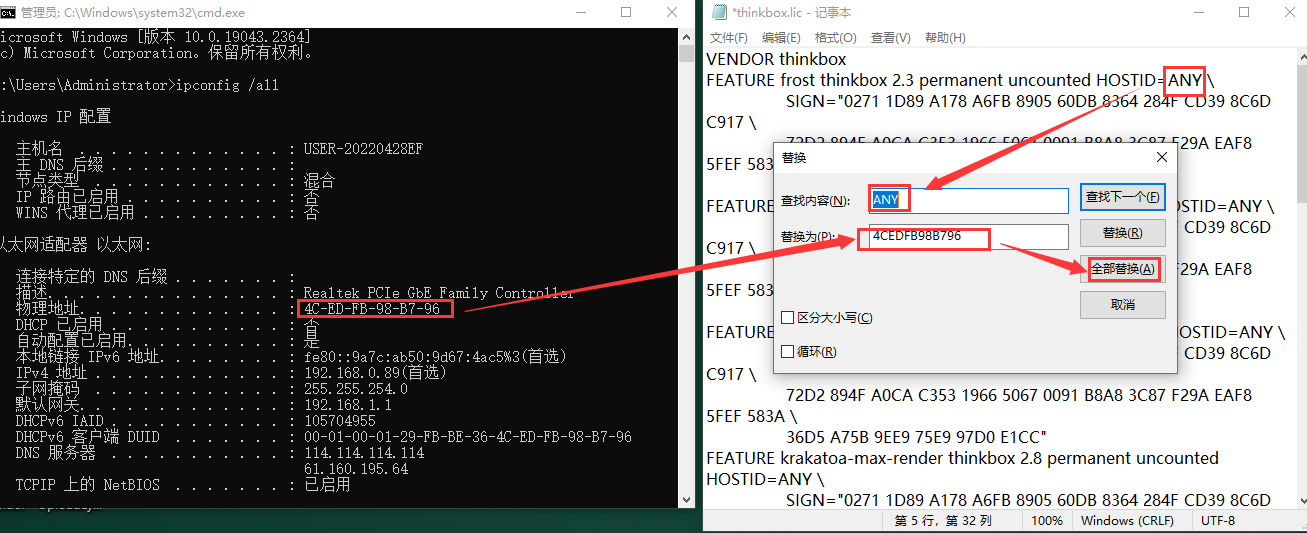The width and height of the screenshot is (1307, 533).
Task: Click DNS server 114.114.114.114 value
Action: point(364,453)
